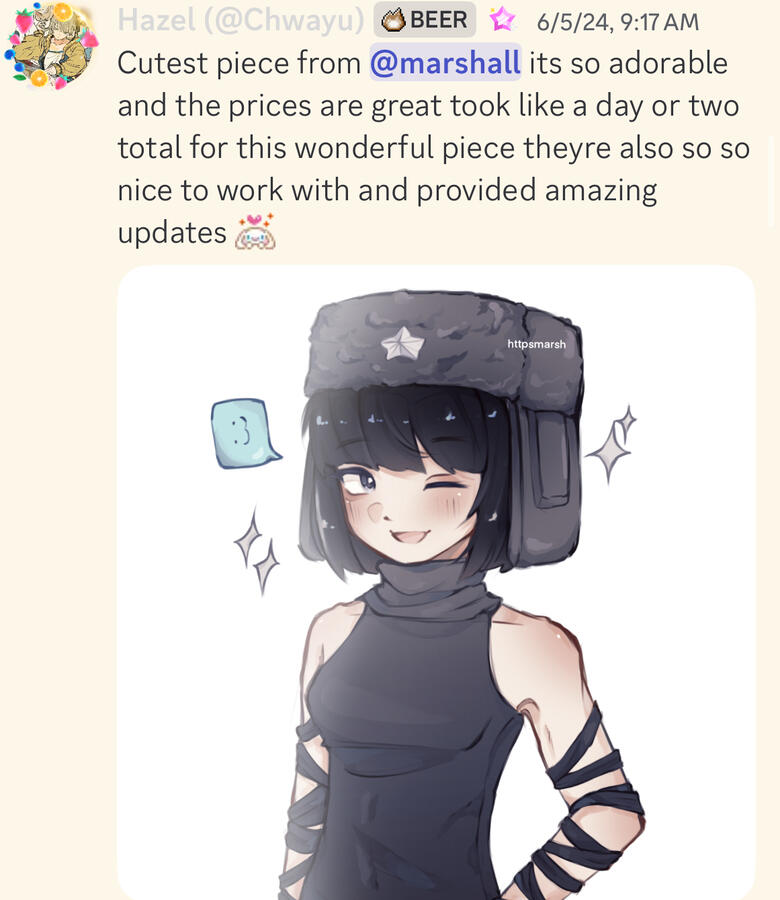Click the message text starting 'Cutest piece'
The width and height of the screenshot is (780, 900).
[x=433, y=148]
